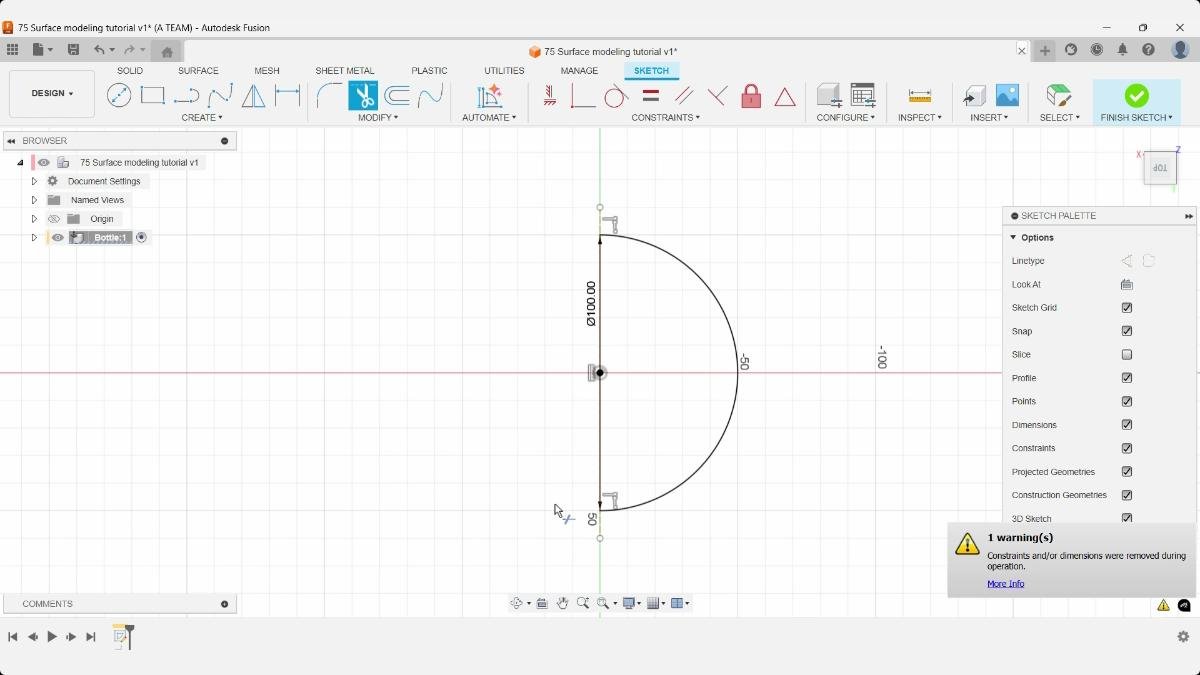1200x675 pixels.
Task: Open the notifications bell
Action: tap(1122, 50)
